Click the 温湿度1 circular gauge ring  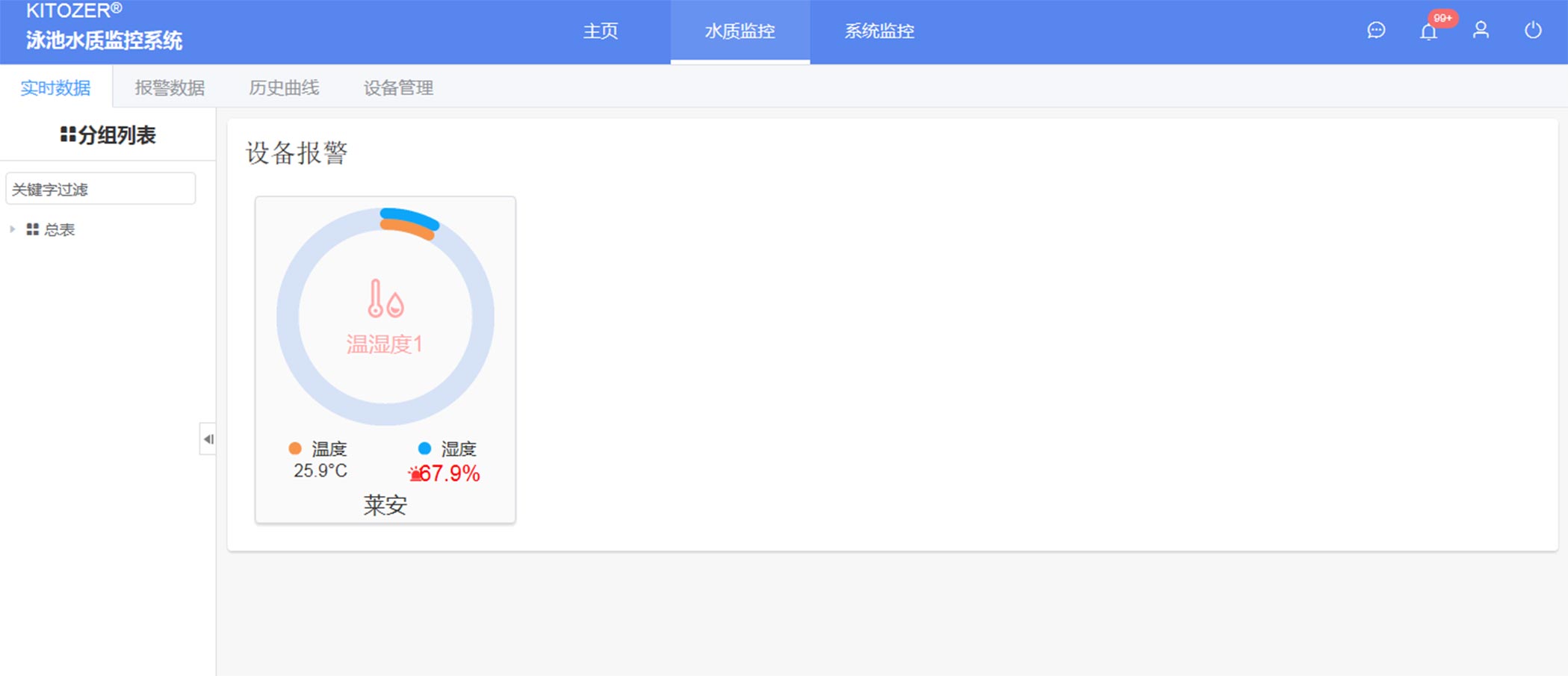(x=288, y=317)
